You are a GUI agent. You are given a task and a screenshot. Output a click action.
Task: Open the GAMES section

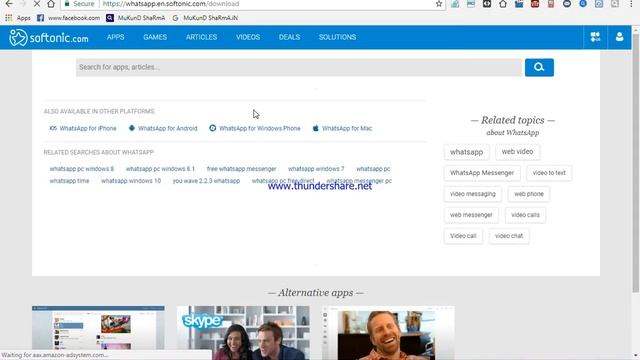[155, 37]
